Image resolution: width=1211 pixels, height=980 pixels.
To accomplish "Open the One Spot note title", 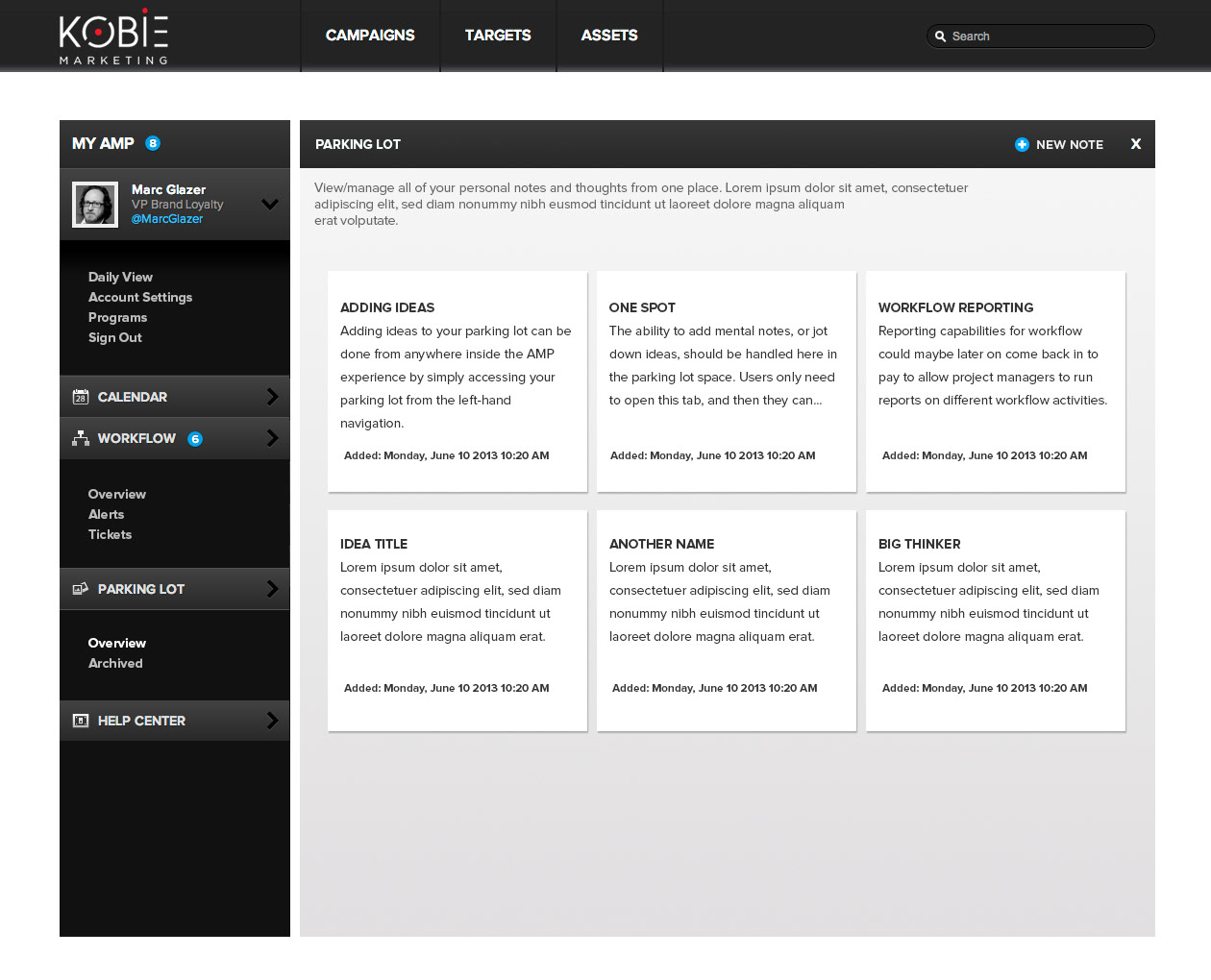I will point(642,307).
